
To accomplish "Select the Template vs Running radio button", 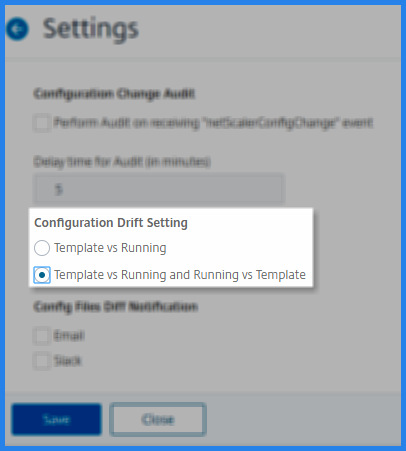I will coord(42,248).
